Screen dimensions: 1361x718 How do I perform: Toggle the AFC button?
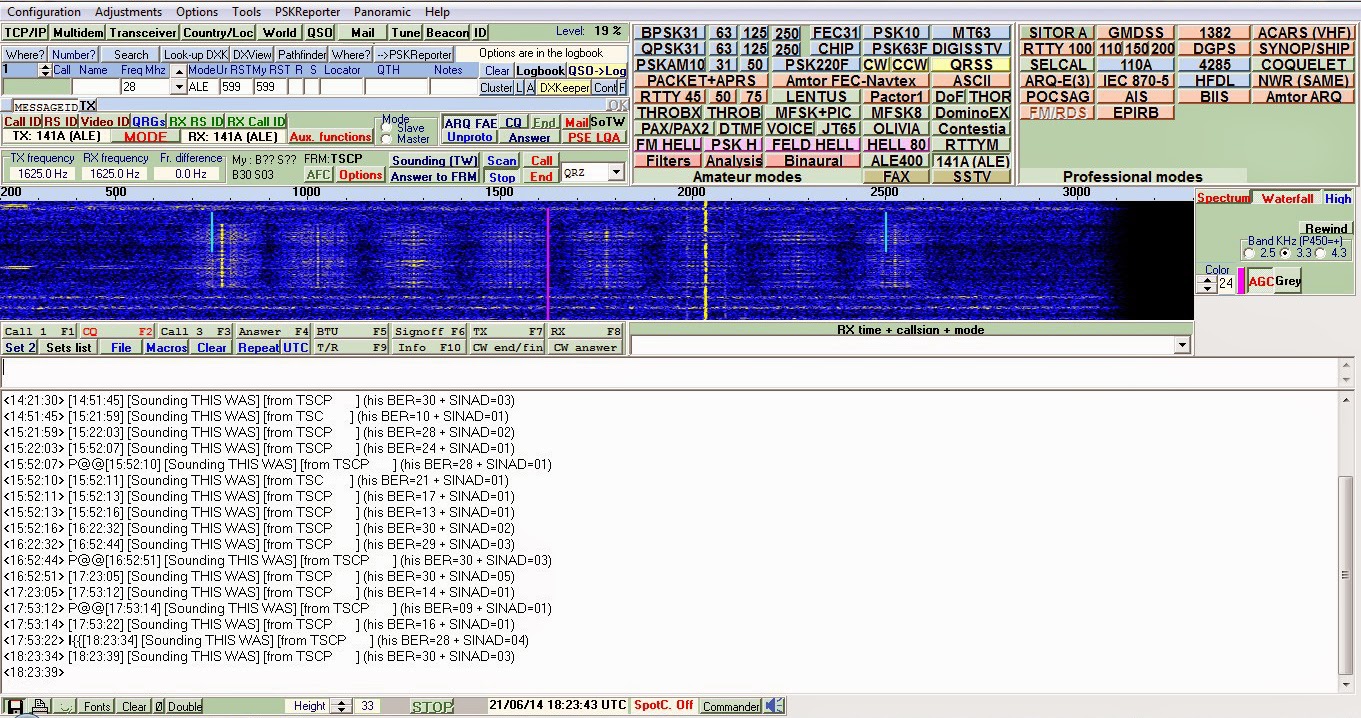tap(318, 175)
